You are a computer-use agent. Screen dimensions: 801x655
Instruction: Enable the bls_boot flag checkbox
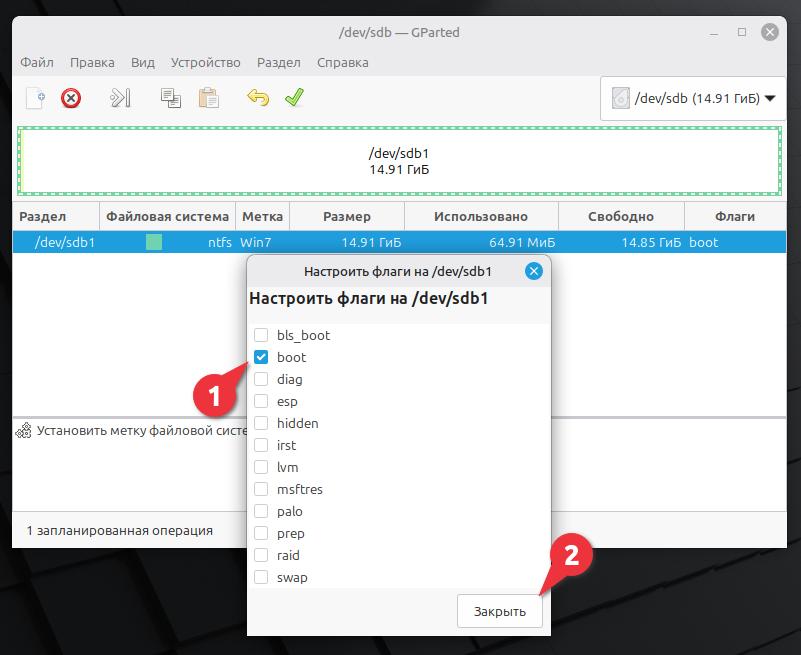click(261, 335)
